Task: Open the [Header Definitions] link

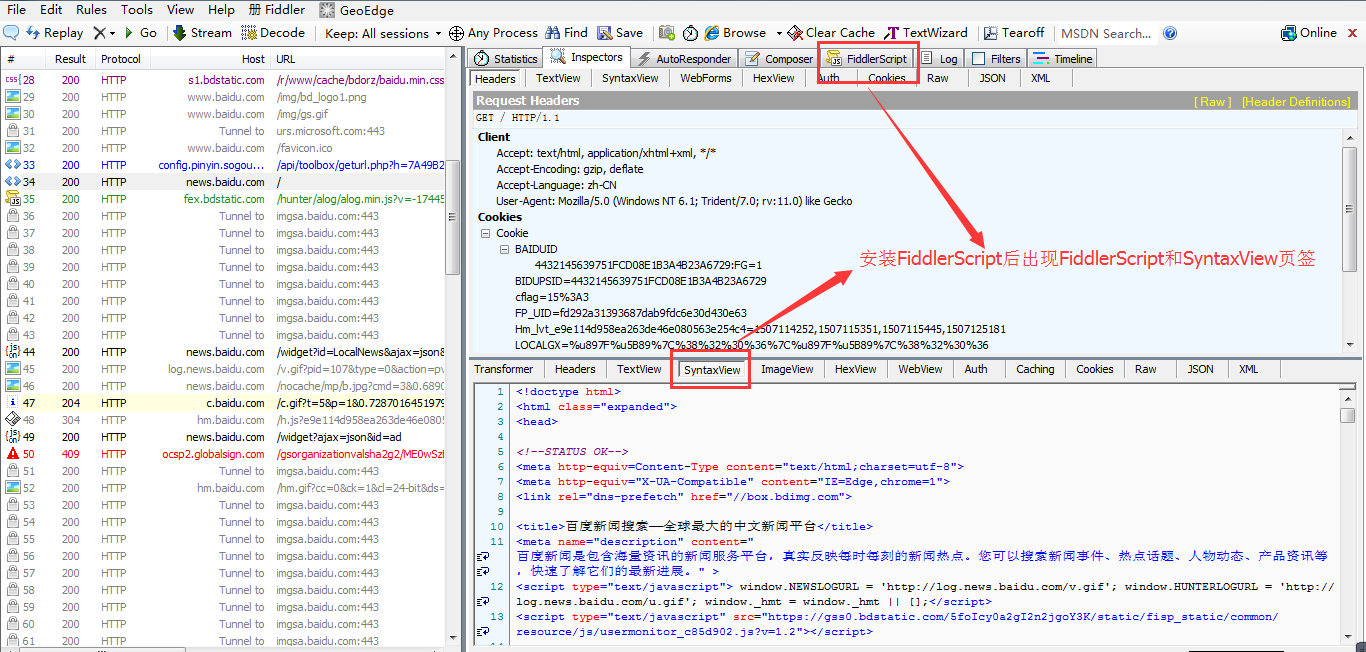Action: tap(1296, 101)
